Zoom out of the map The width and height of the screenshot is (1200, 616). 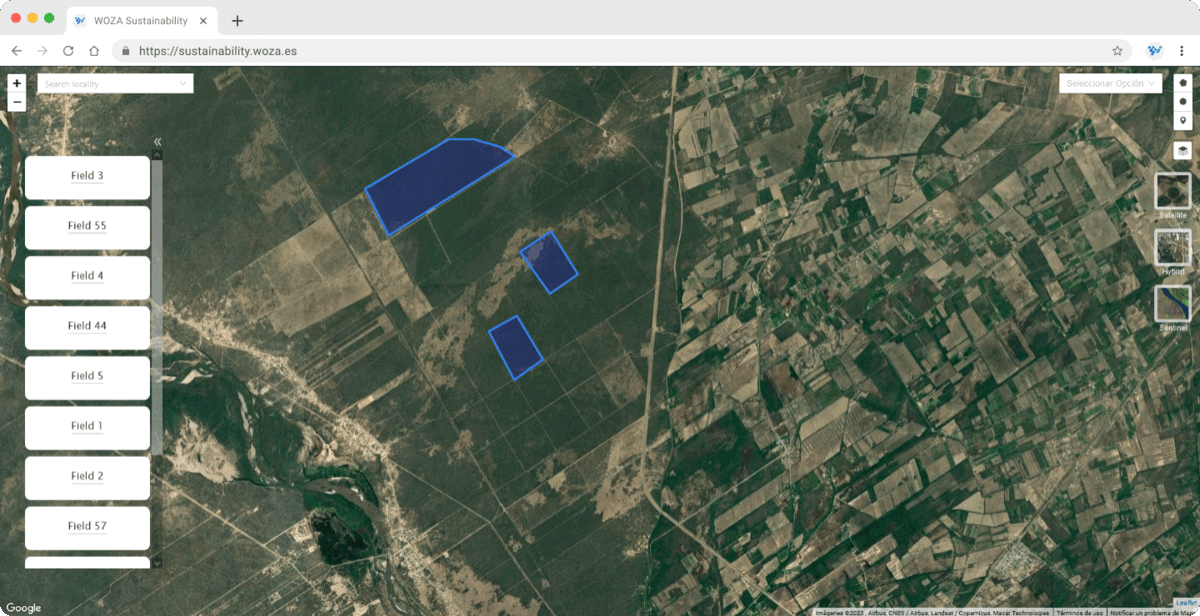17,102
